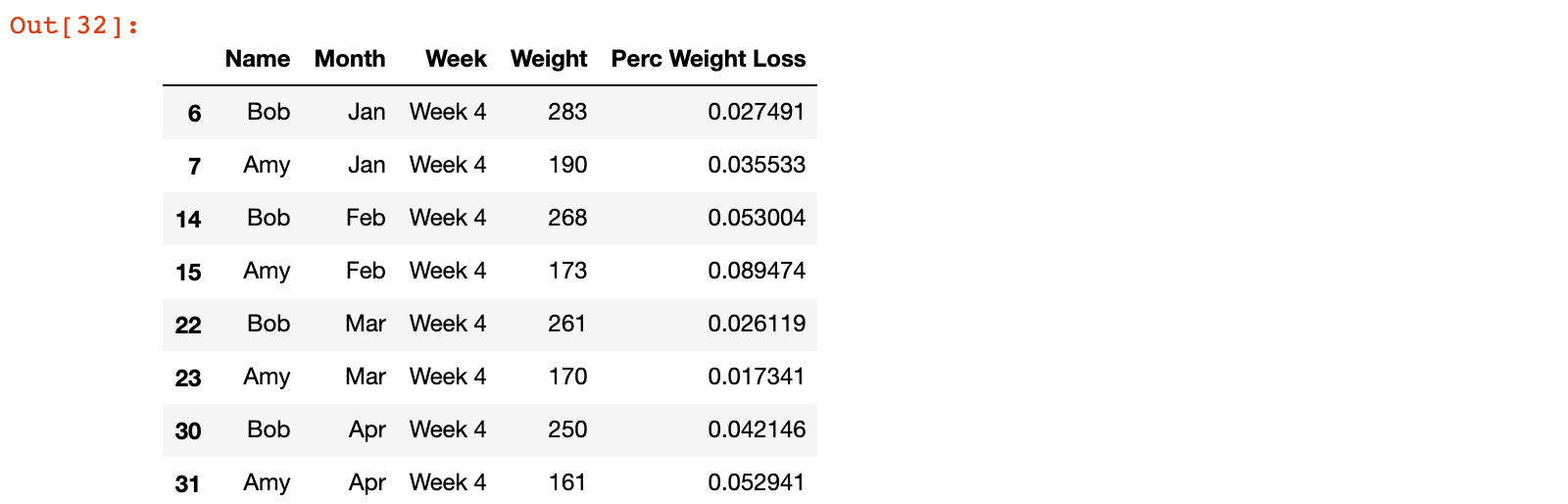
Task: Click row index 31
Action: coord(188,483)
